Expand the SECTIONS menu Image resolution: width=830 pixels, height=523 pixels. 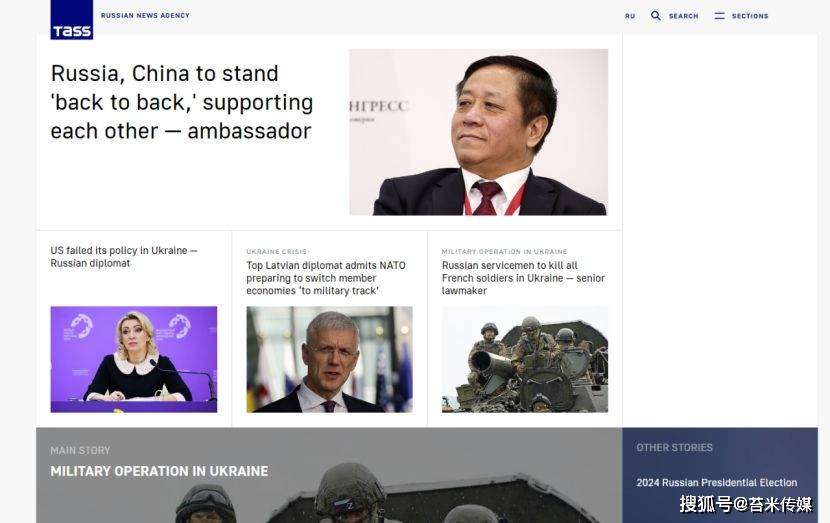point(750,16)
